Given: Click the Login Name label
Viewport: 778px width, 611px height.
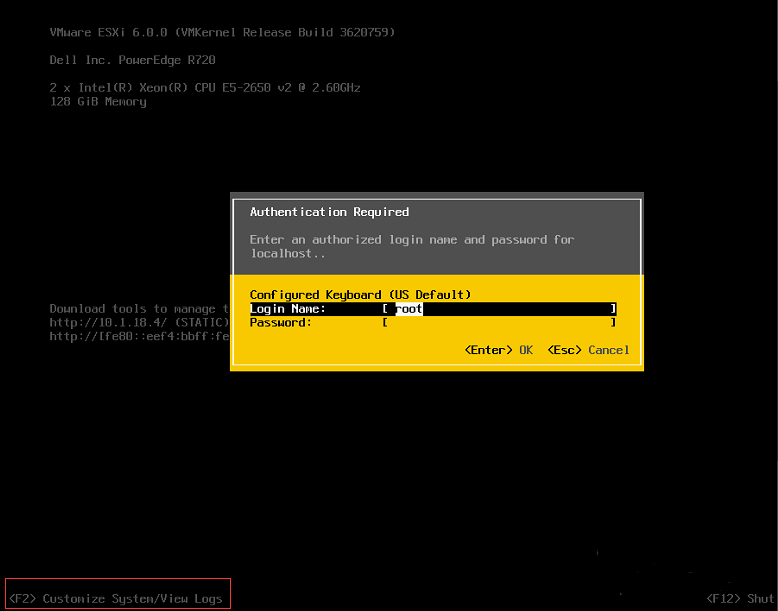Looking at the screenshot, I should click(x=288, y=309).
